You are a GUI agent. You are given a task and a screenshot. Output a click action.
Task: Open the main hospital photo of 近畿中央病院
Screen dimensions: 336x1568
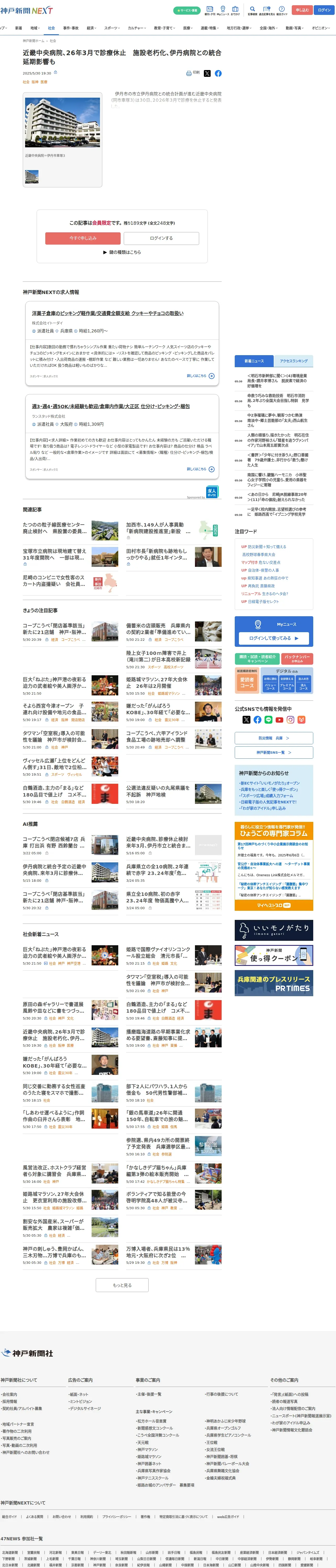63,122
